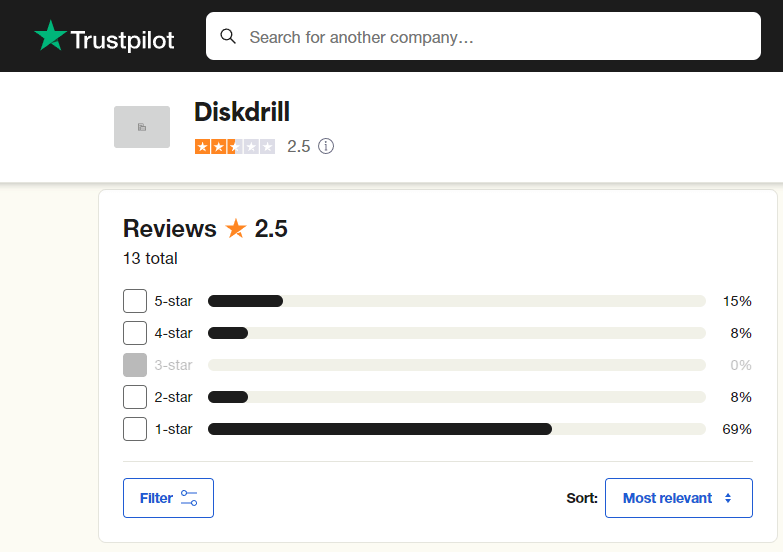The image size is (783, 552).
Task: Check the 1-star filter checkbox
Action: [x=135, y=429]
